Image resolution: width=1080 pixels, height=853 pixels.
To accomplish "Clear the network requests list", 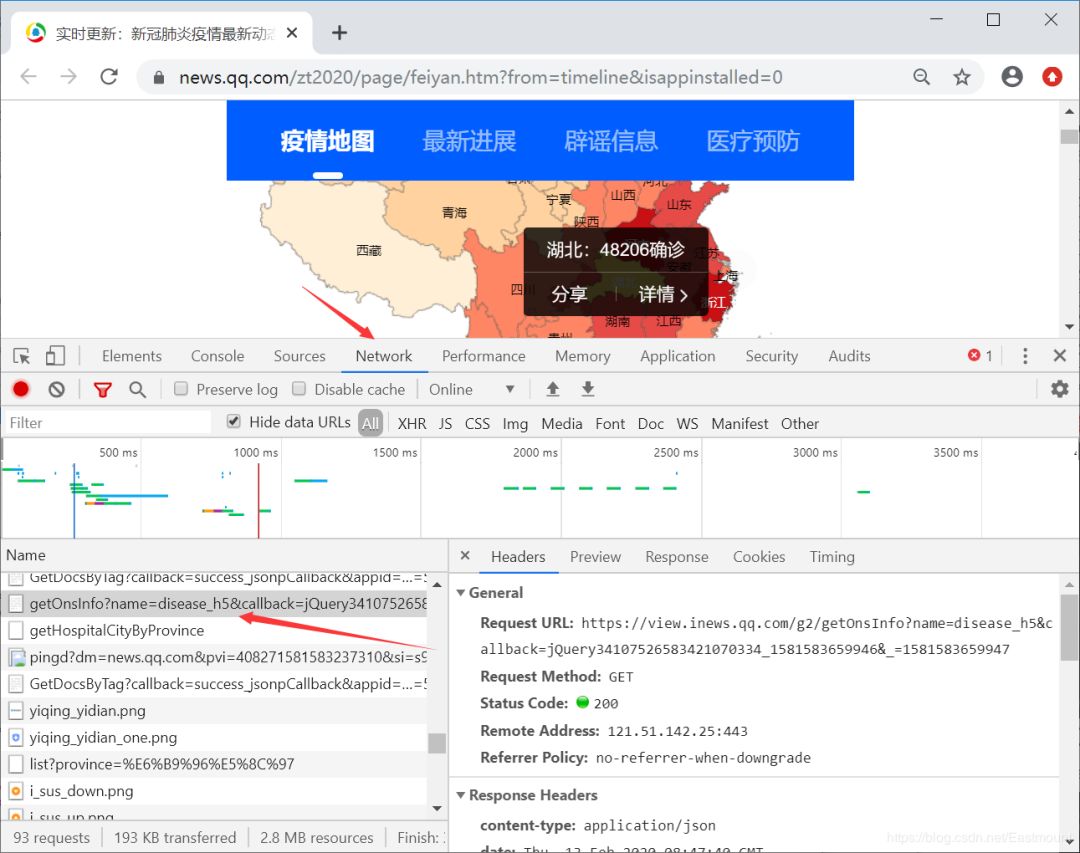I will pyautogui.click(x=56, y=389).
